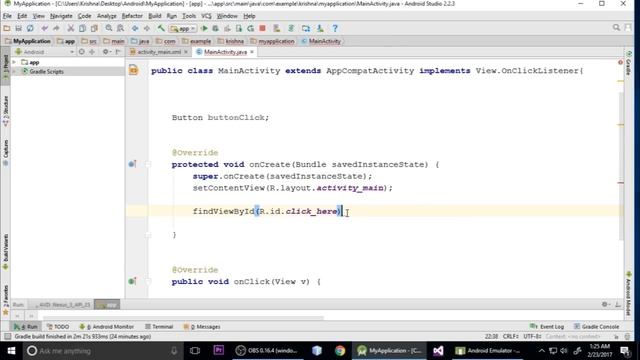Click the Synchronize toolbar icon

tap(30, 28)
